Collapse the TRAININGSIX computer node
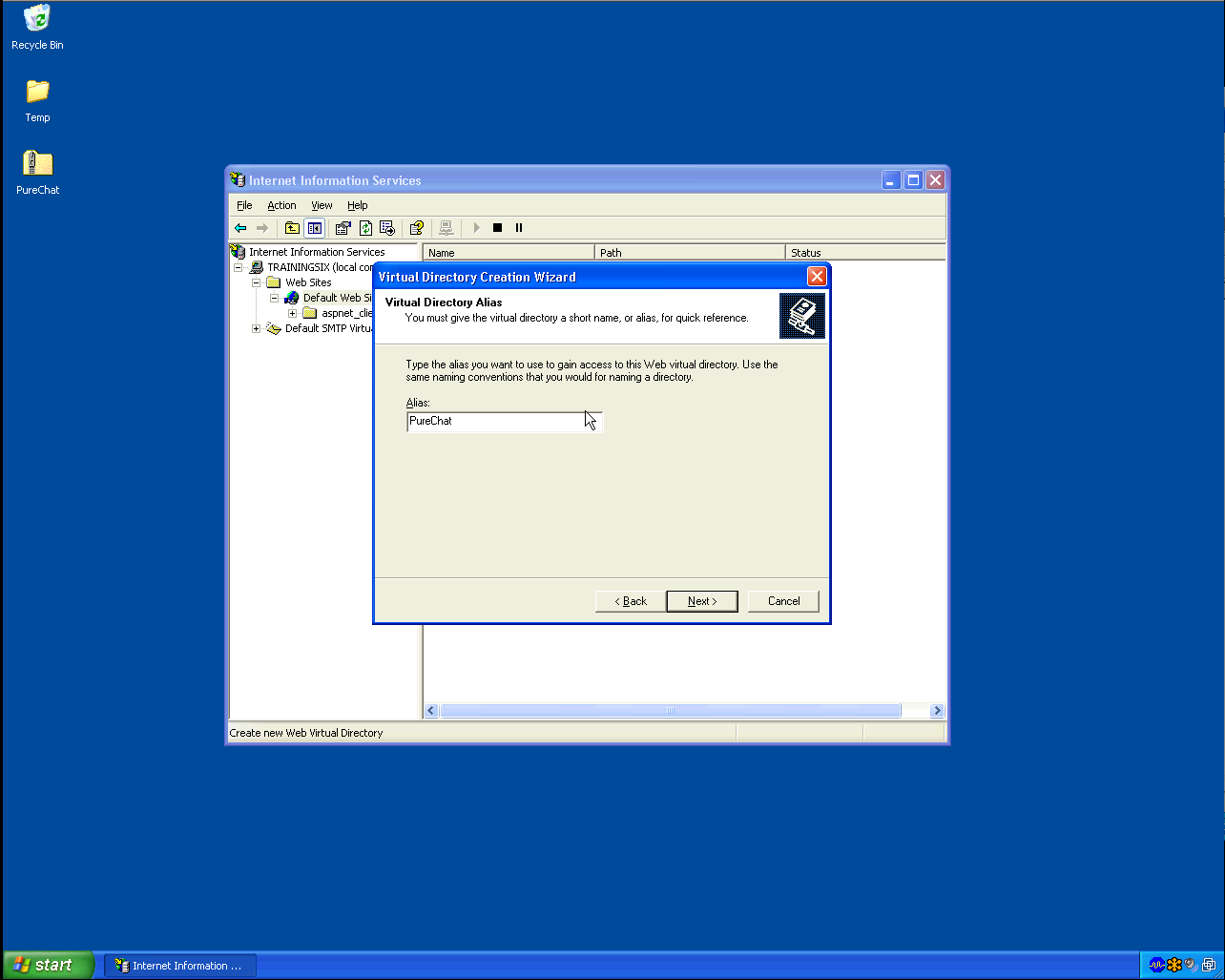This screenshot has width=1225, height=980. pos(239,268)
